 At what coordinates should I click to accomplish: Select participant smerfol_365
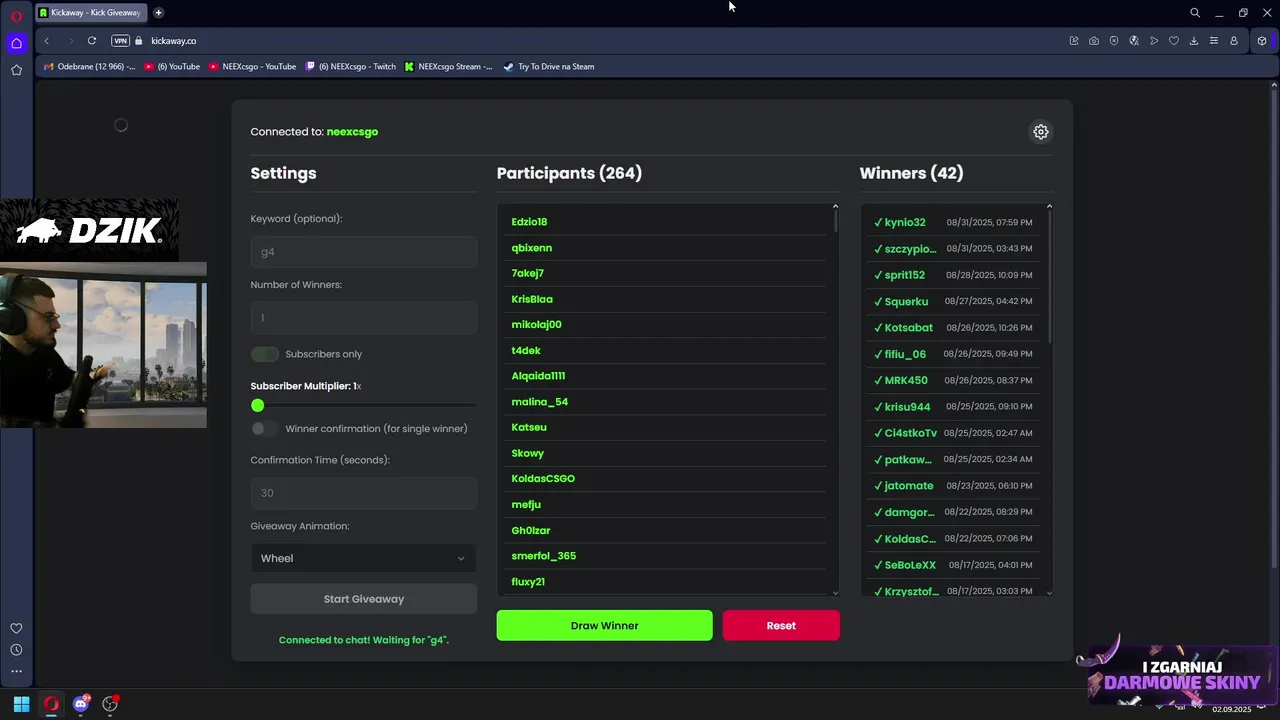point(544,556)
